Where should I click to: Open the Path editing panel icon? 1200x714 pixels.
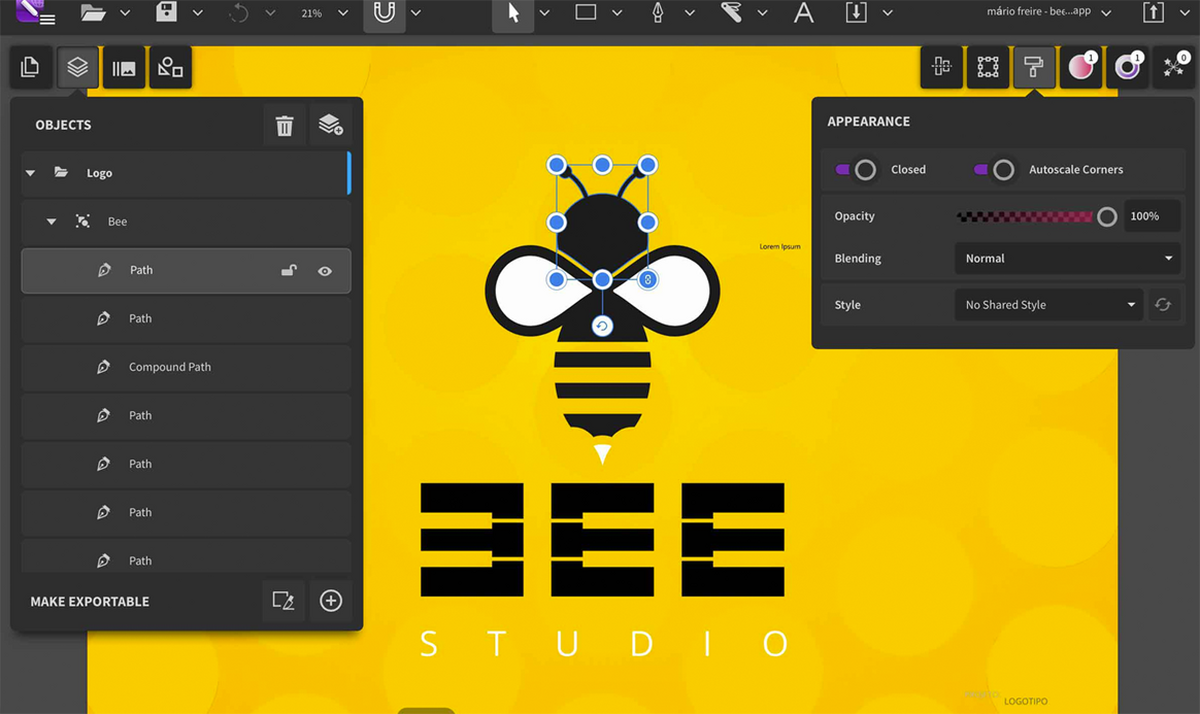(x=987, y=67)
